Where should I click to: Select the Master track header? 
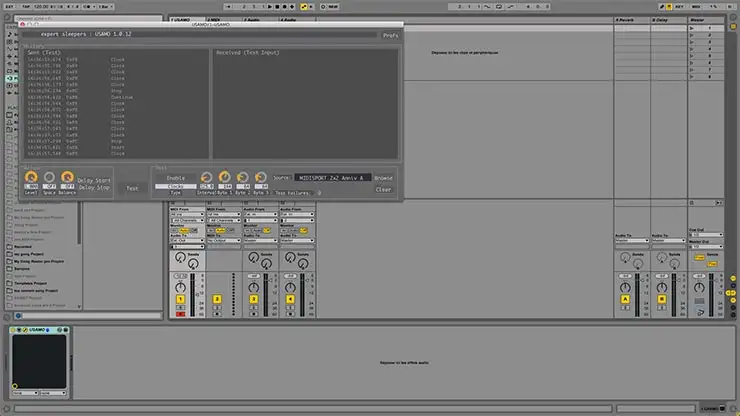click(706, 20)
